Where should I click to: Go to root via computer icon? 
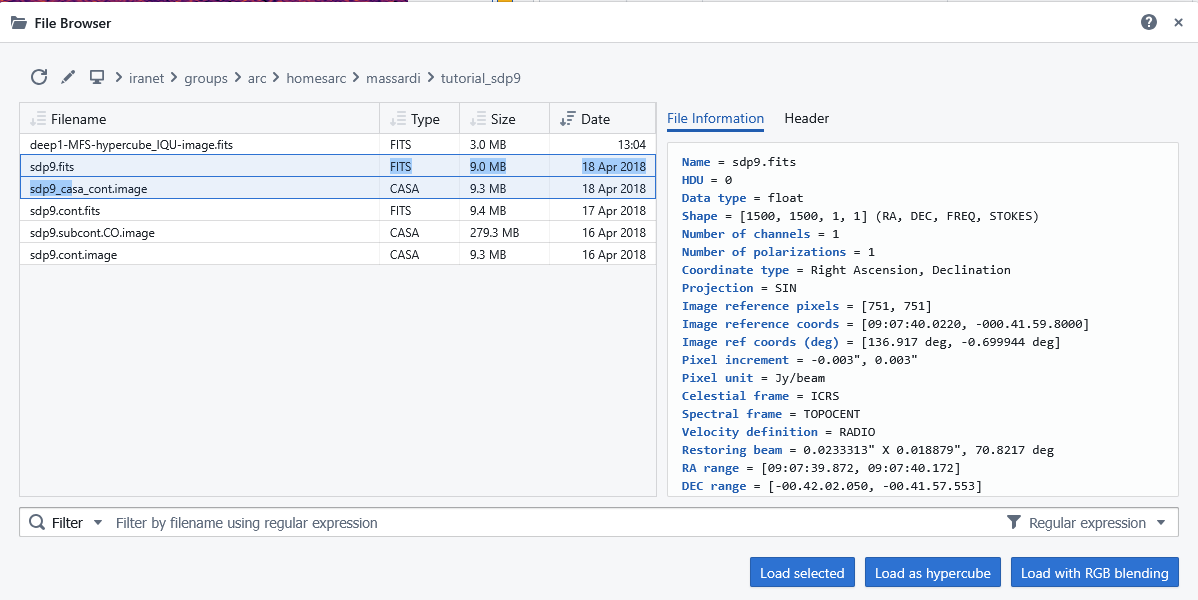click(x=96, y=77)
